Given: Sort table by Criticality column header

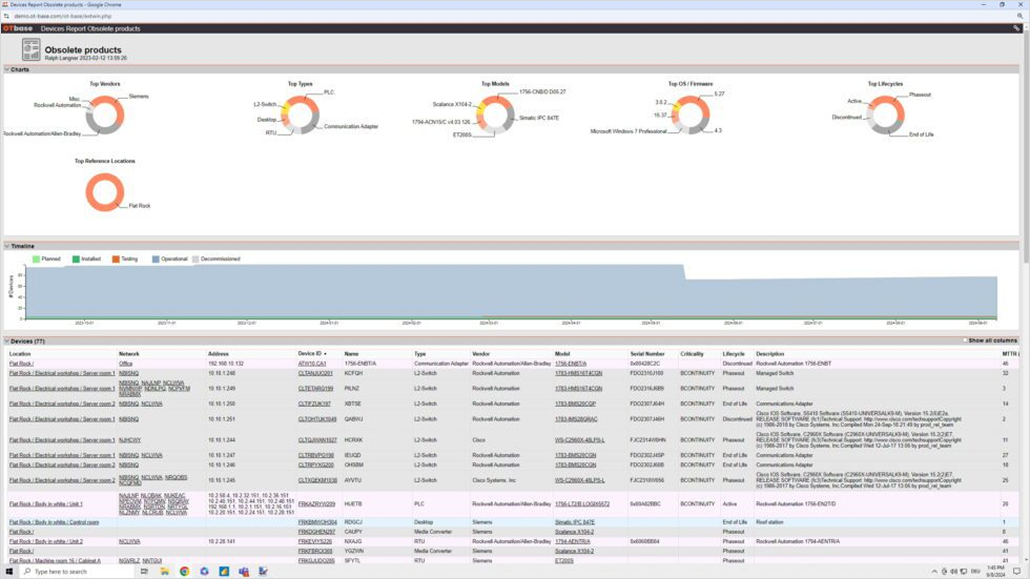Looking at the screenshot, I should [692, 354].
